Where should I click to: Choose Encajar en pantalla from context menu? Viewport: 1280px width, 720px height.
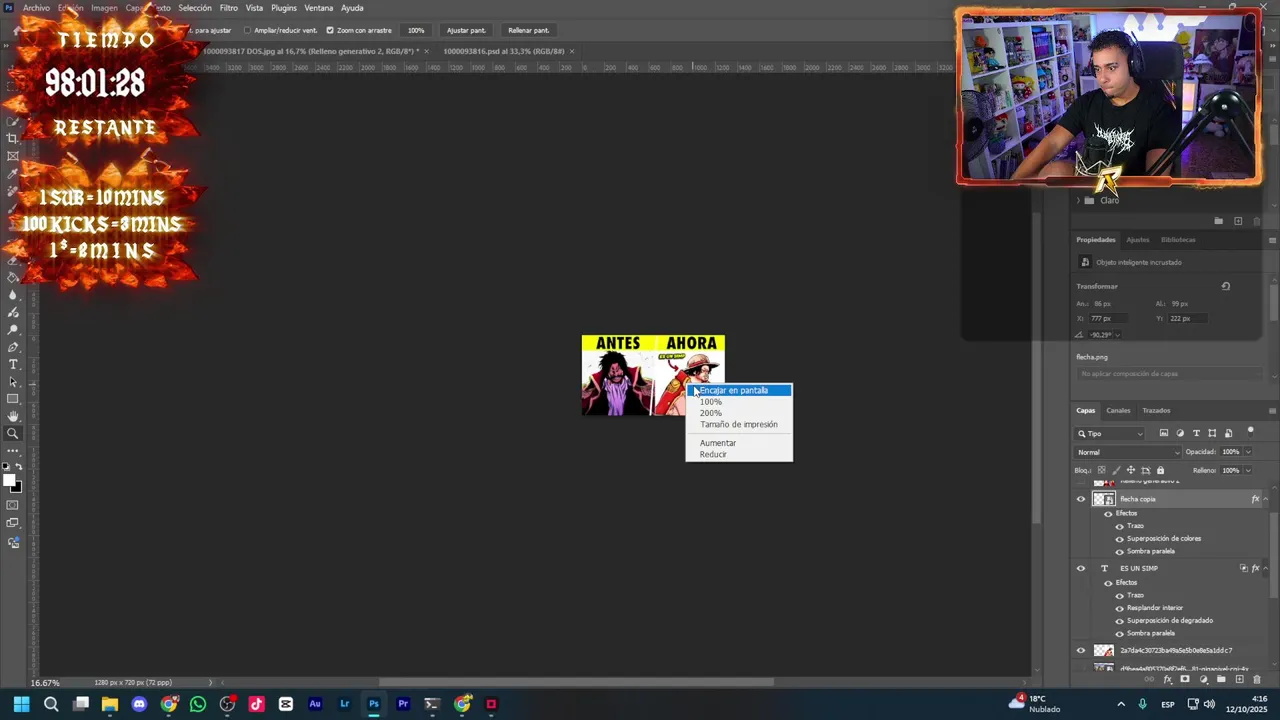[x=739, y=390]
